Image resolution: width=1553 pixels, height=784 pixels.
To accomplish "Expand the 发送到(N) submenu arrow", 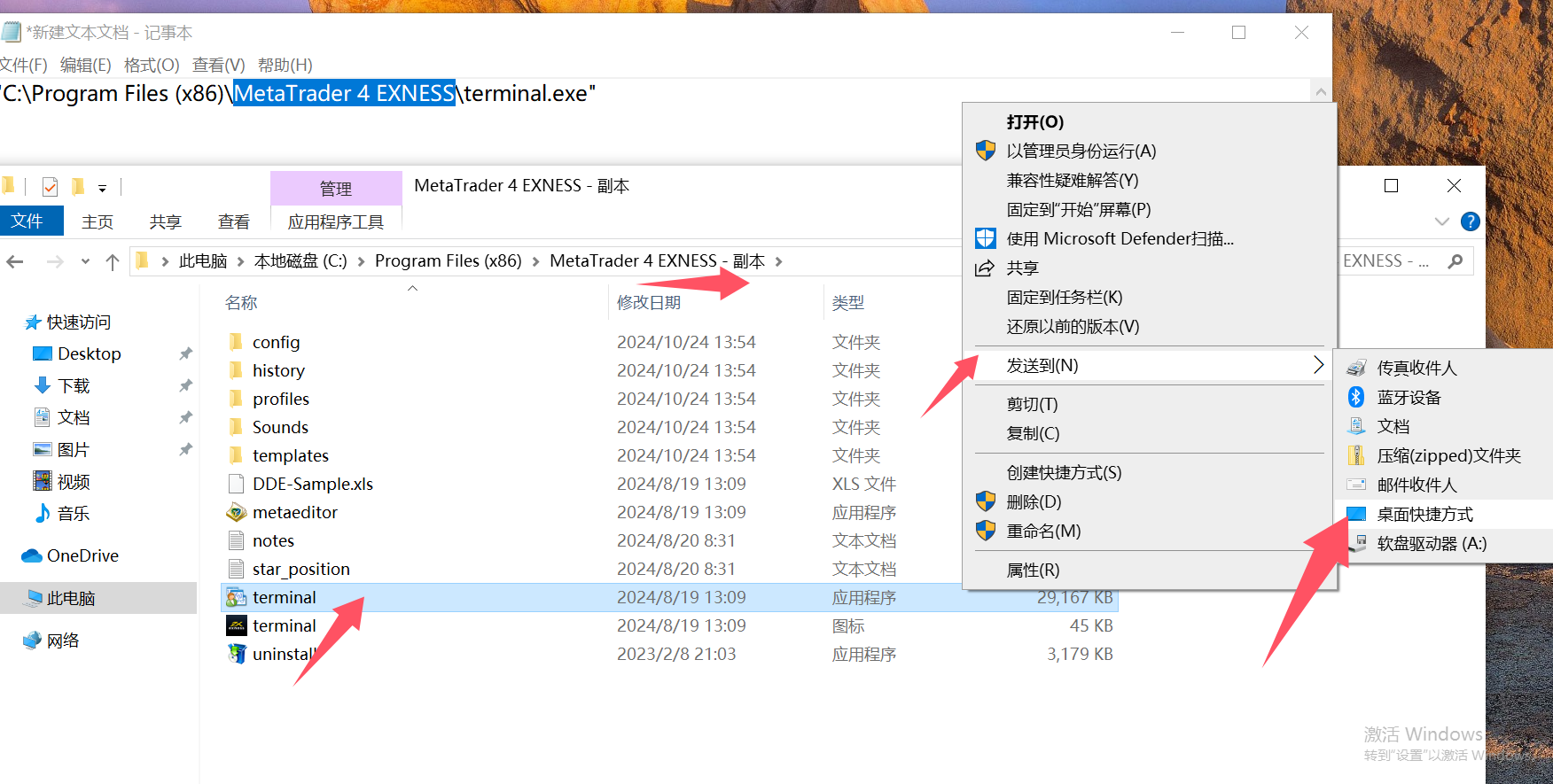I will pyautogui.click(x=1318, y=365).
